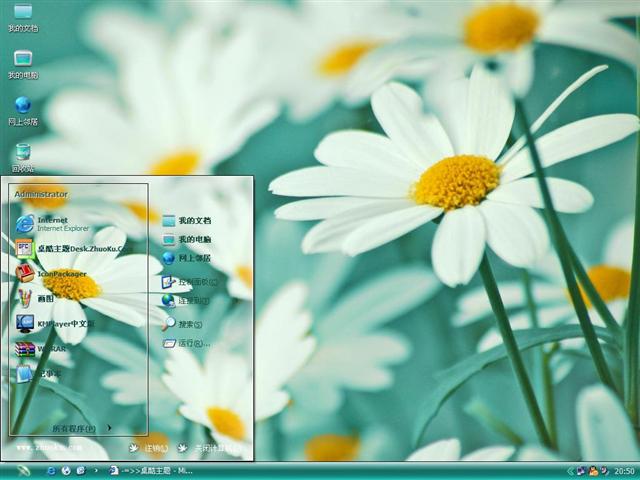Launch Internet Explorer from the Start menu
The image size is (640, 480).
click(x=52, y=224)
